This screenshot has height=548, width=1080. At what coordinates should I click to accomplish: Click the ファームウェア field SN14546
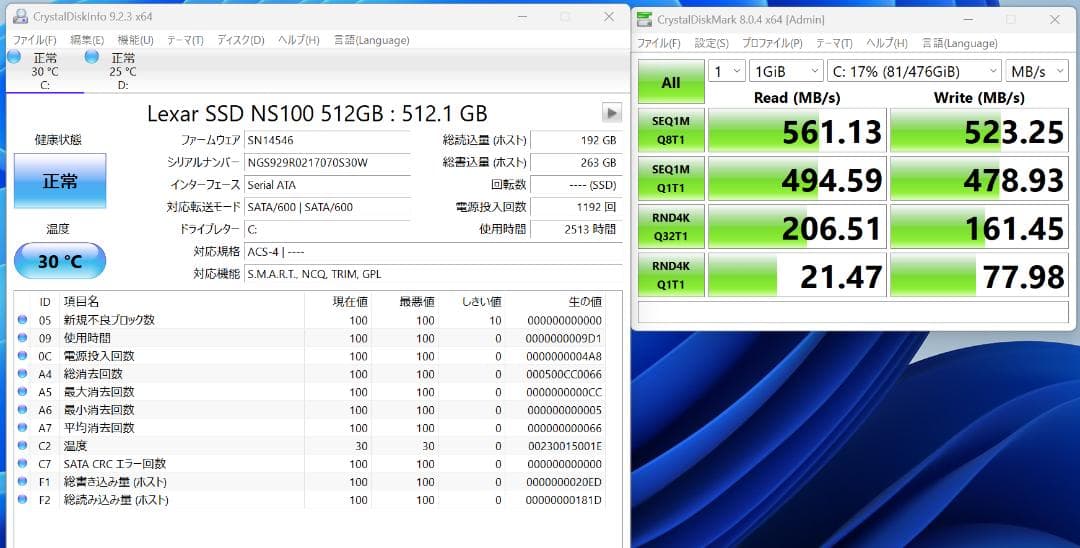[x=327, y=140]
